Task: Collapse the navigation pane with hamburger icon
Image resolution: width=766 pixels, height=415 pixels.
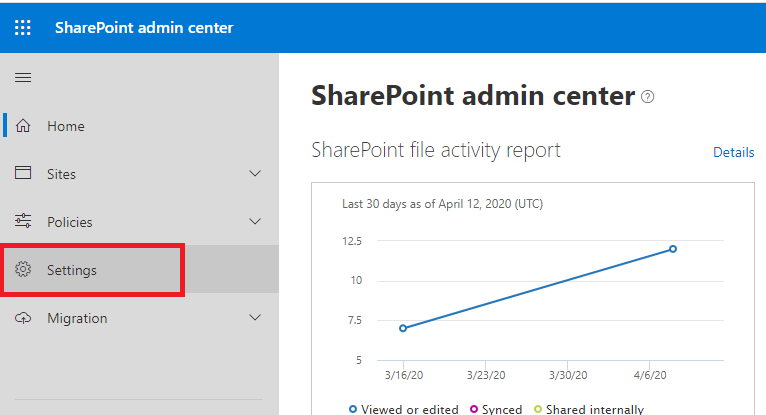Action: tap(23, 78)
